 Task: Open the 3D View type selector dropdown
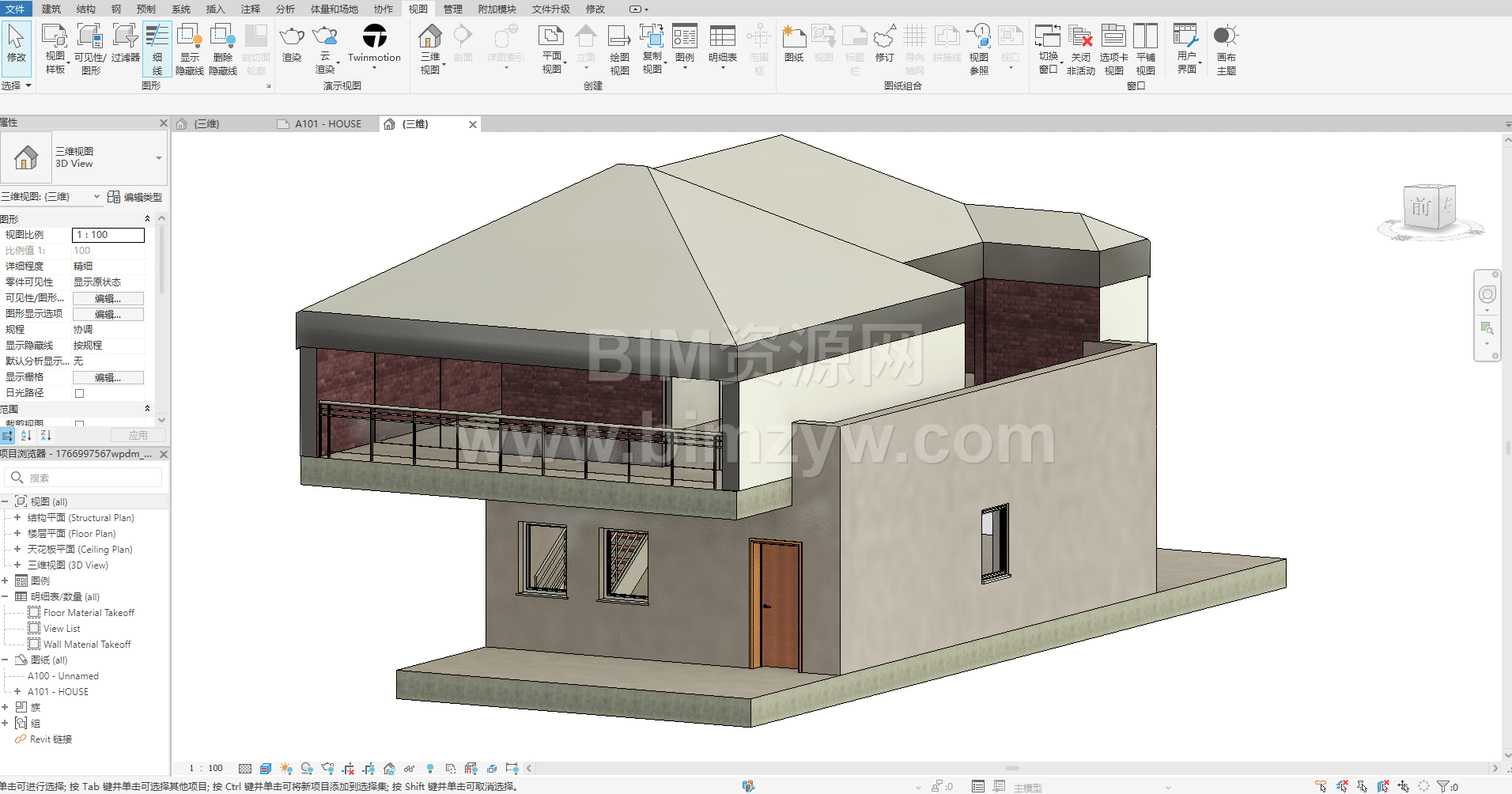(159, 158)
